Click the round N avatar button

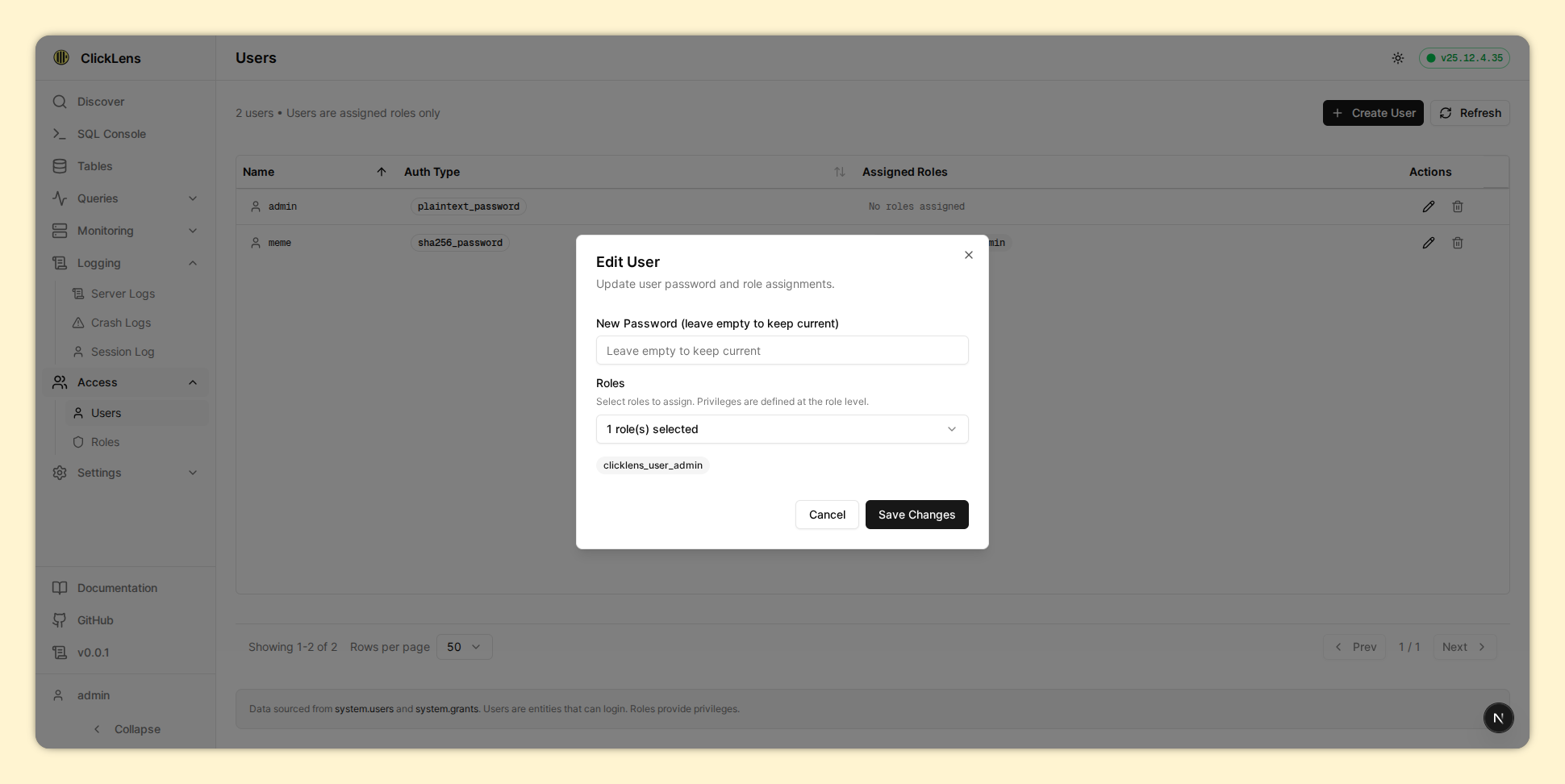coord(1498,718)
